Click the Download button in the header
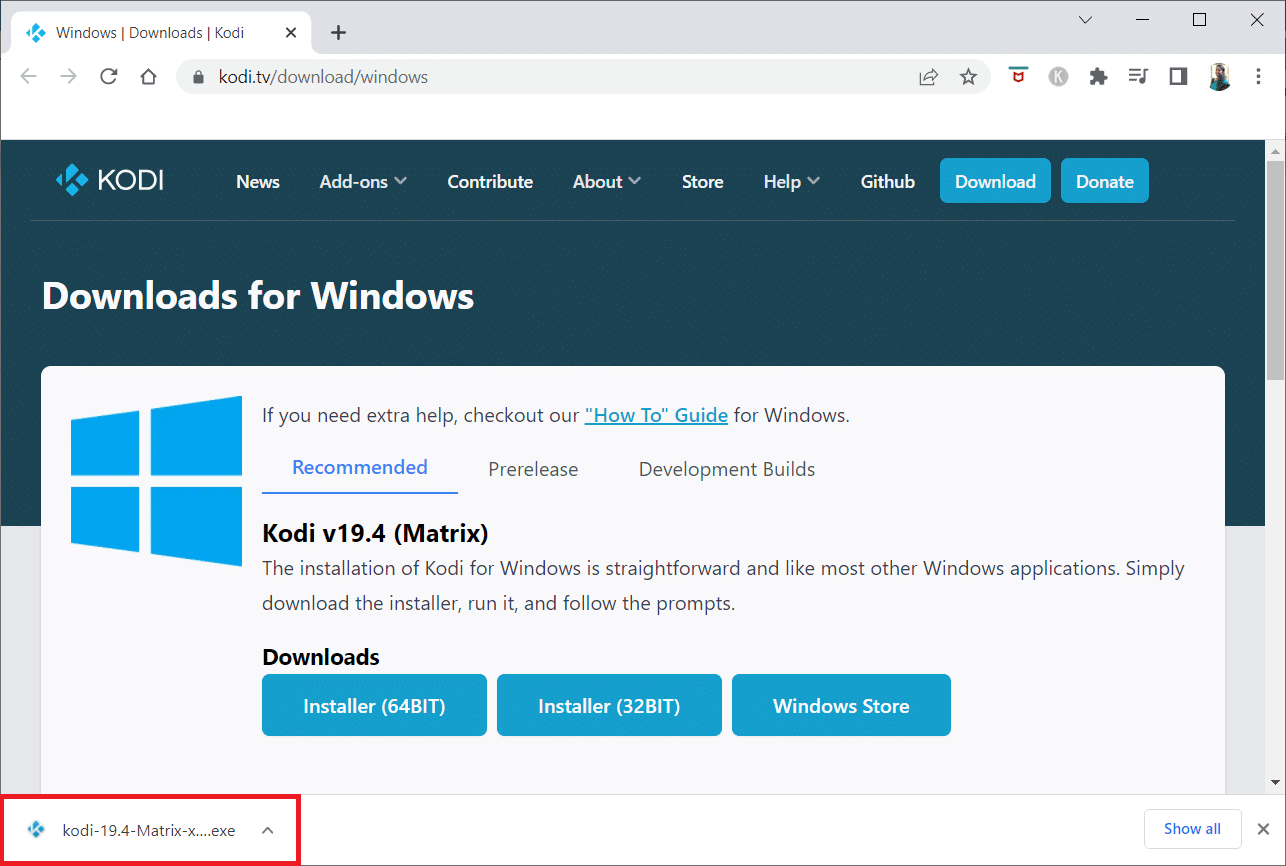Screen dimensions: 1286x866 995,181
